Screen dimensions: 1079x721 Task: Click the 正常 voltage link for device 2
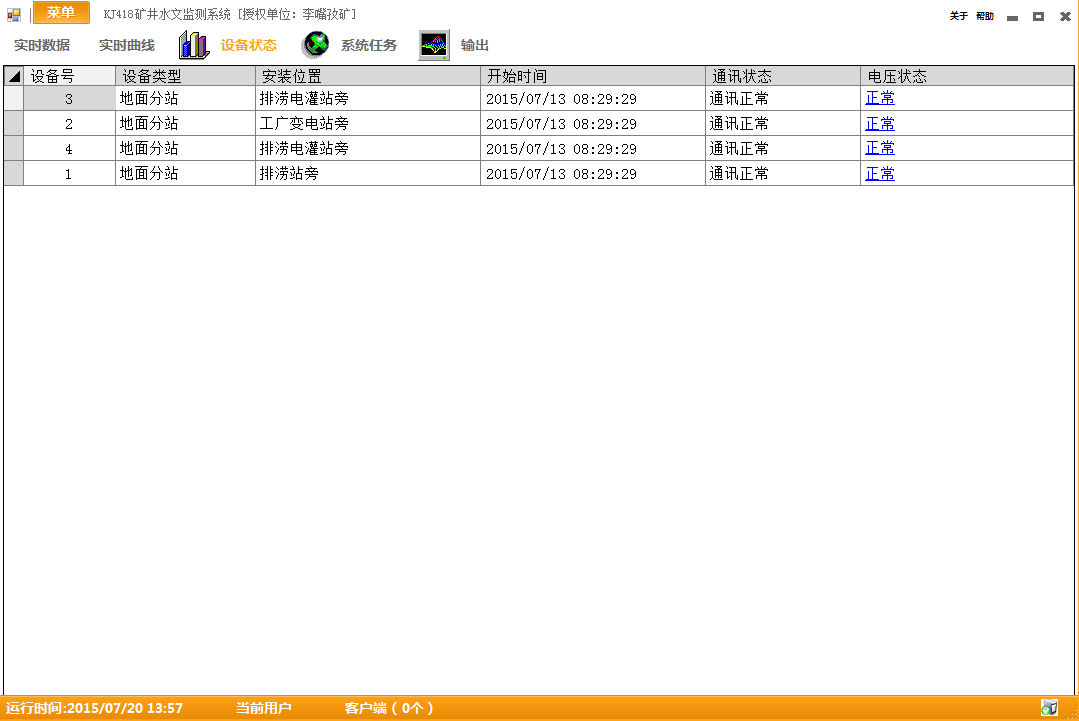880,123
